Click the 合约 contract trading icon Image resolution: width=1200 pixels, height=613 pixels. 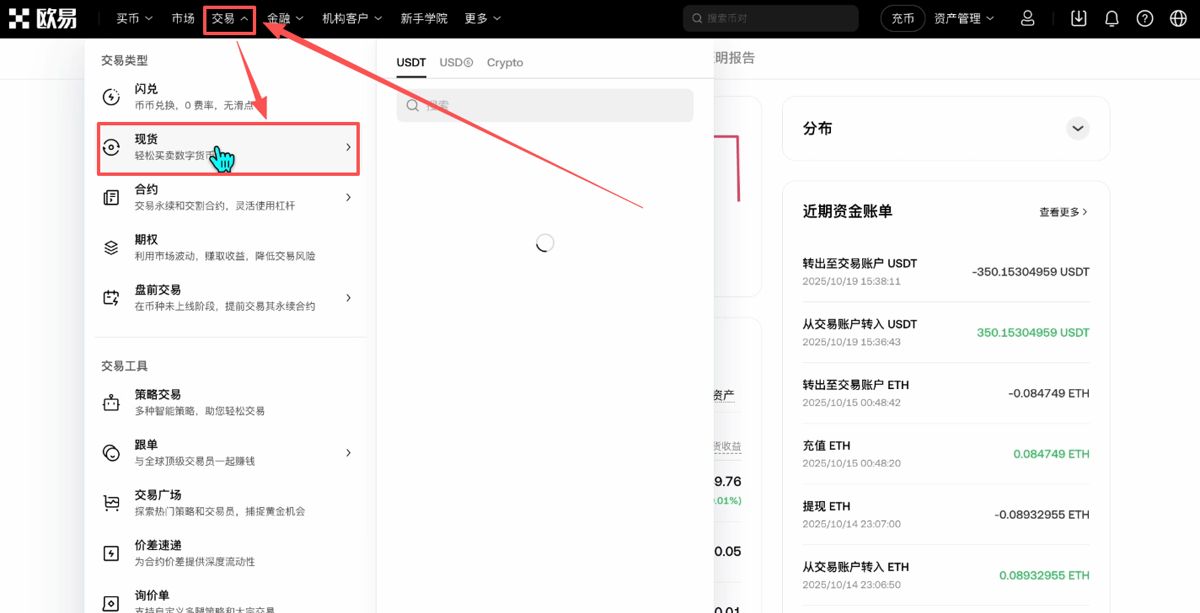click(113, 196)
